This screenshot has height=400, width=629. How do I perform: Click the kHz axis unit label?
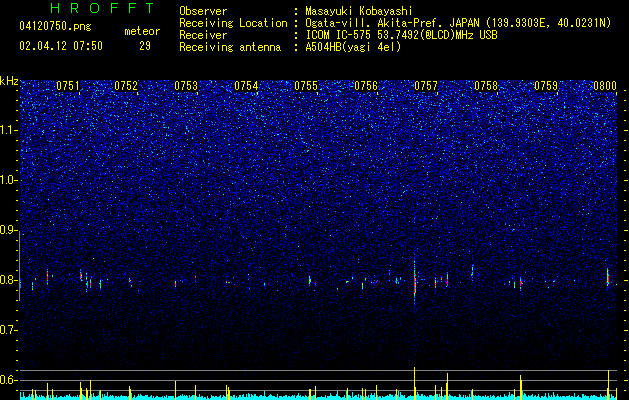(9, 81)
